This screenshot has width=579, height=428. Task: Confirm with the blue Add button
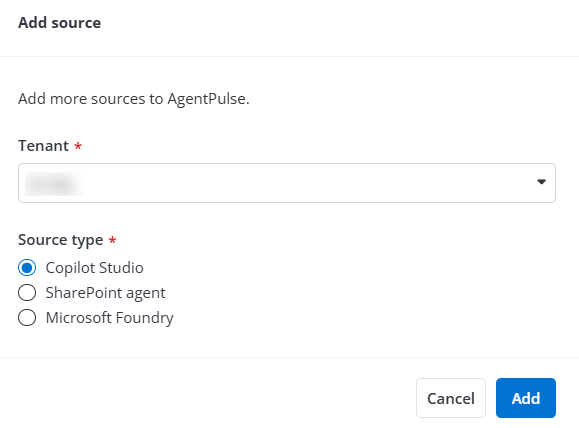point(526,398)
